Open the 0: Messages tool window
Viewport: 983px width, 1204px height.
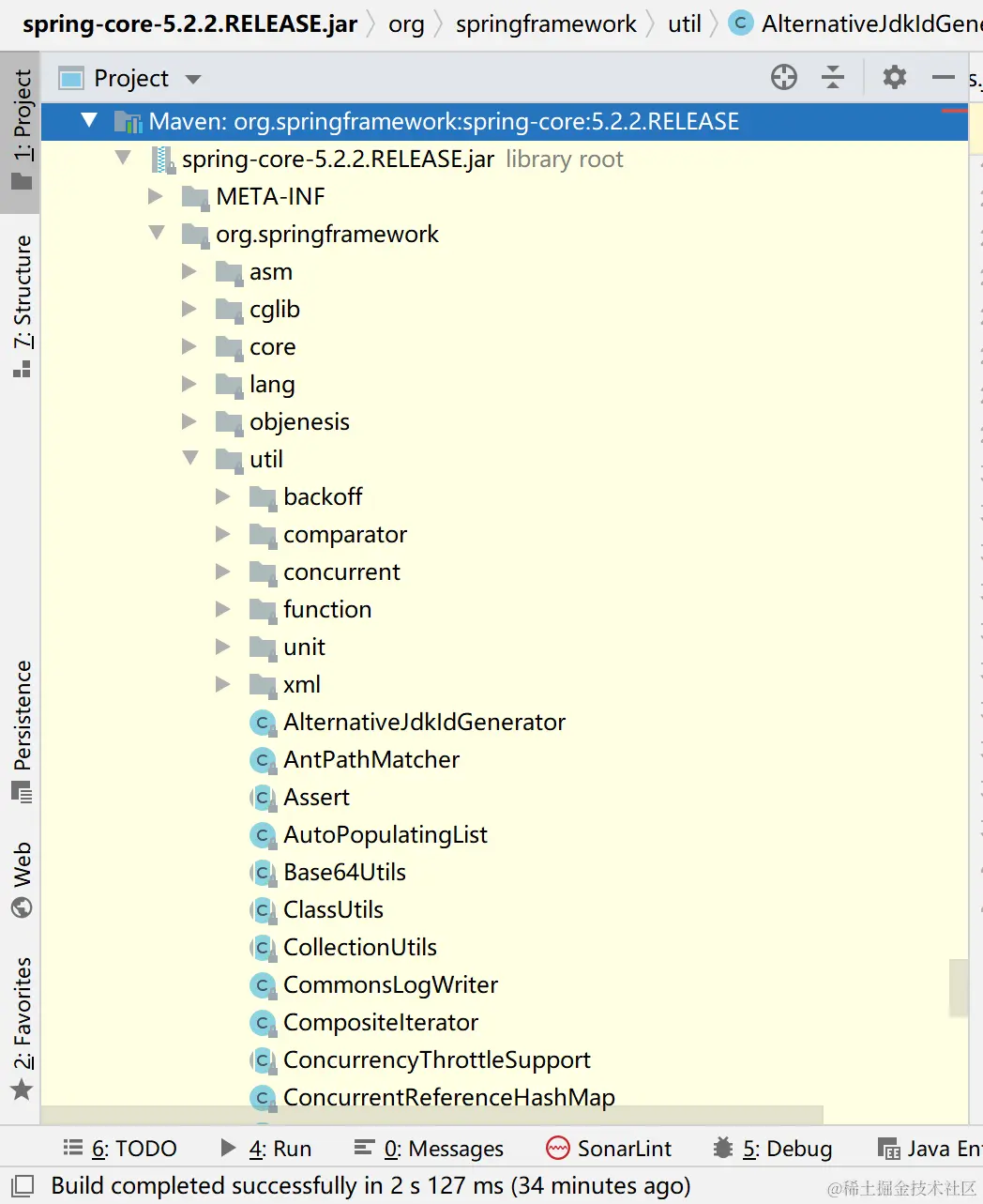[x=429, y=1148]
